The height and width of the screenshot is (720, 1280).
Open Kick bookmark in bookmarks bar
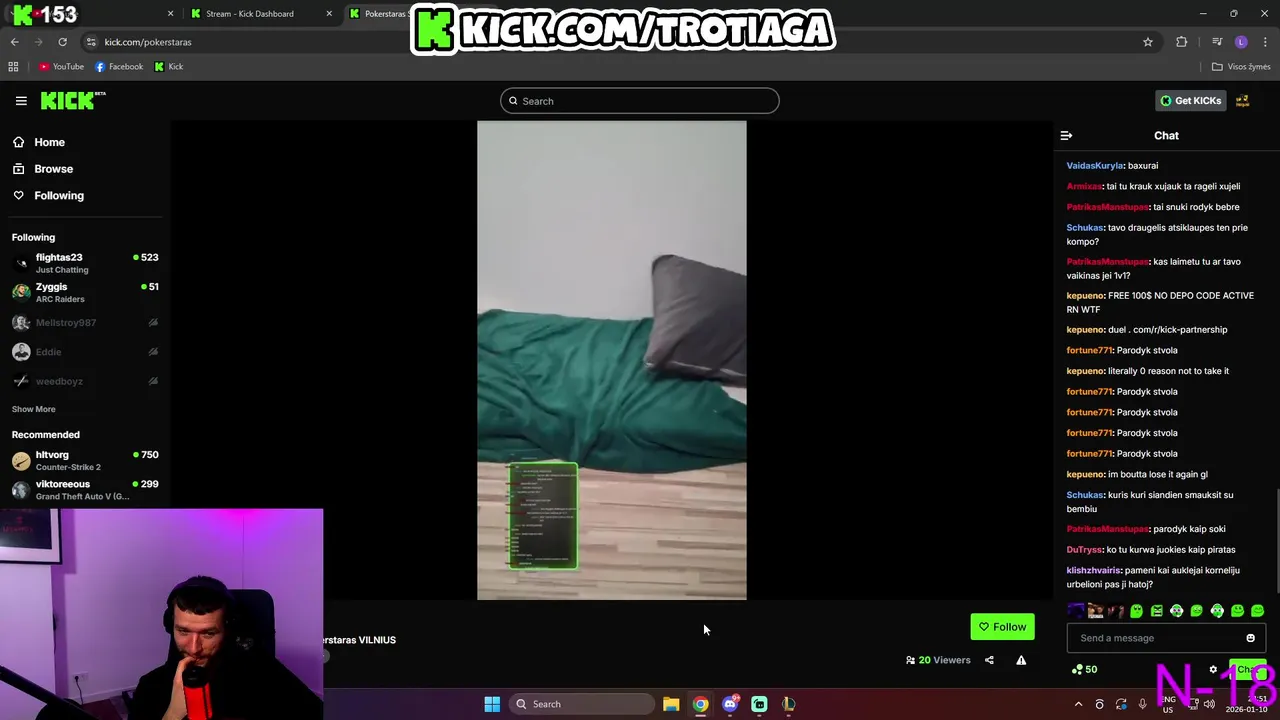point(168,67)
